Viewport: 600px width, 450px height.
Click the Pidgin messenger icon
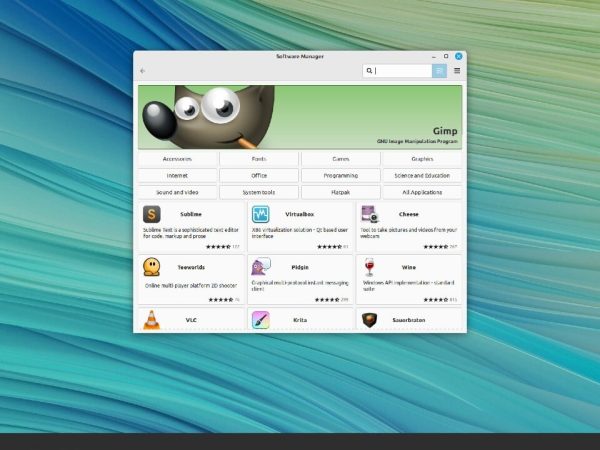(261, 267)
